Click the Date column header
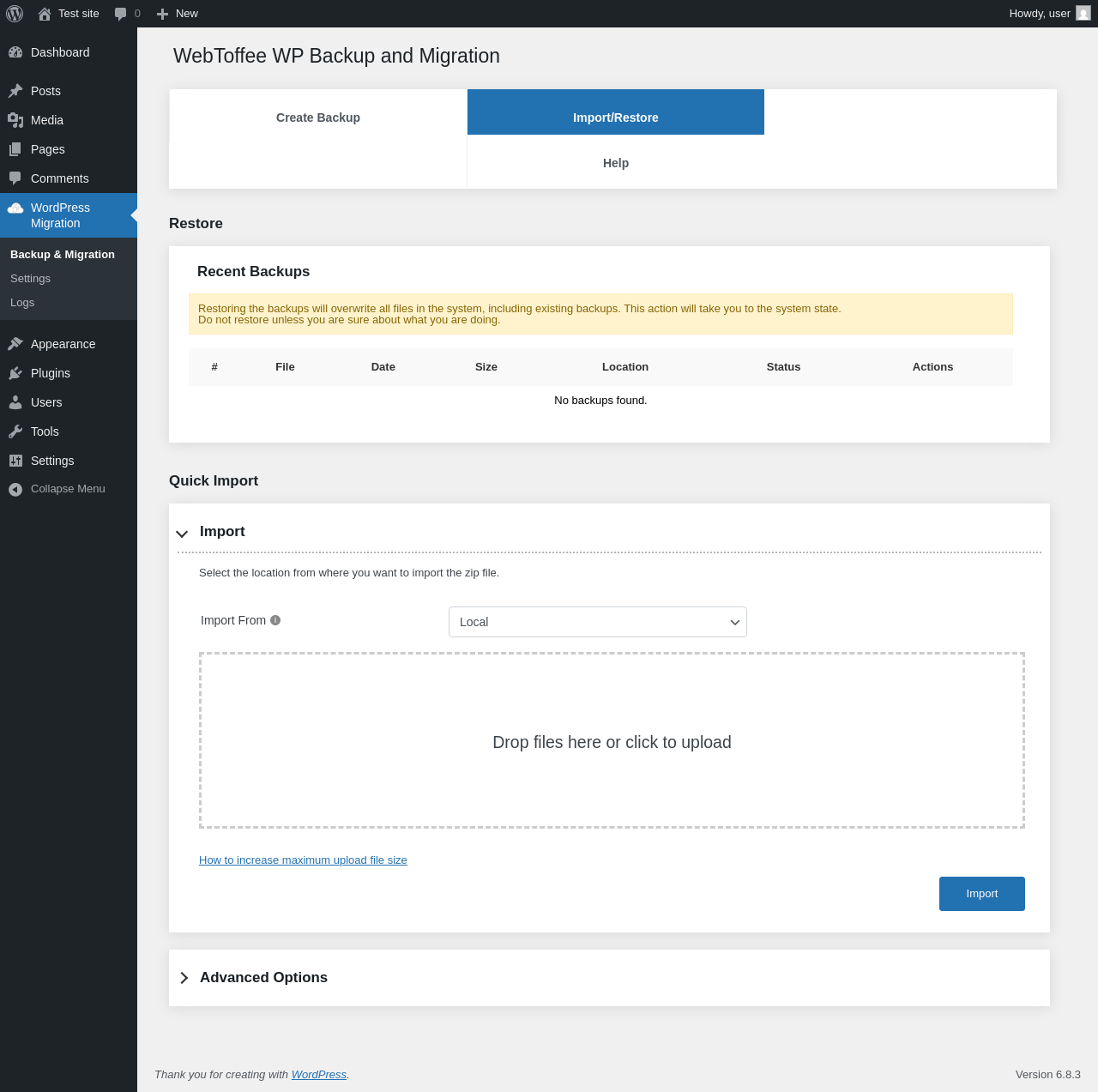This screenshot has width=1098, height=1092. pyautogui.click(x=383, y=367)
